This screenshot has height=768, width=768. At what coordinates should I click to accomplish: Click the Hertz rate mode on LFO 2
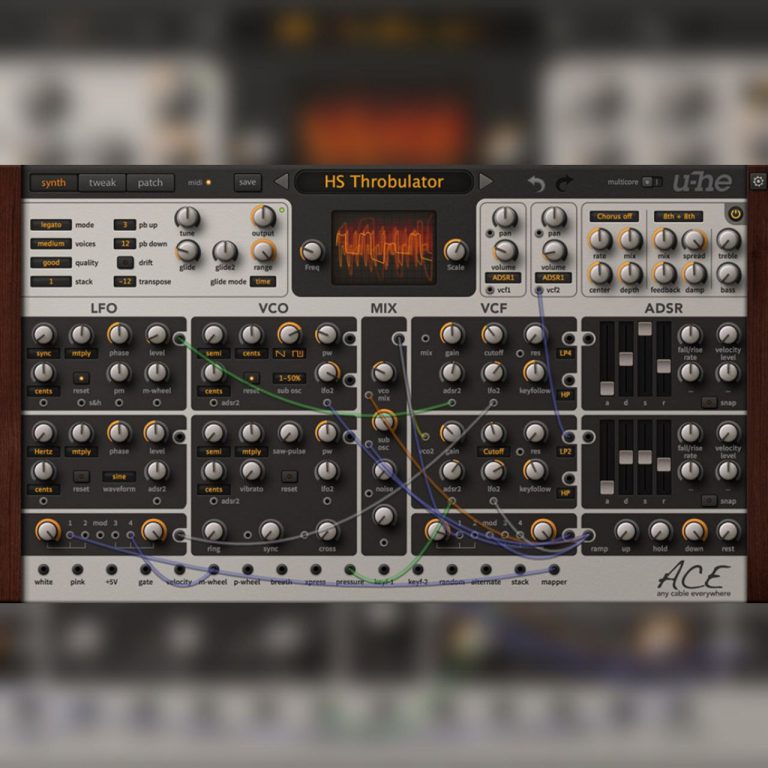point(44,451)
